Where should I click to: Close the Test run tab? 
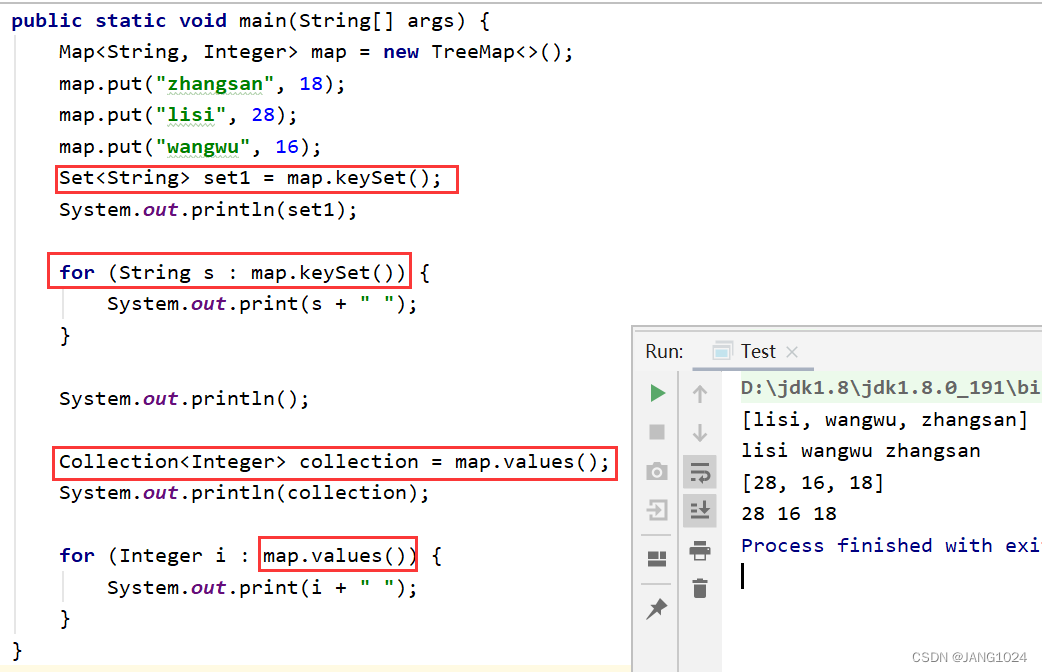tap(791, 352)
